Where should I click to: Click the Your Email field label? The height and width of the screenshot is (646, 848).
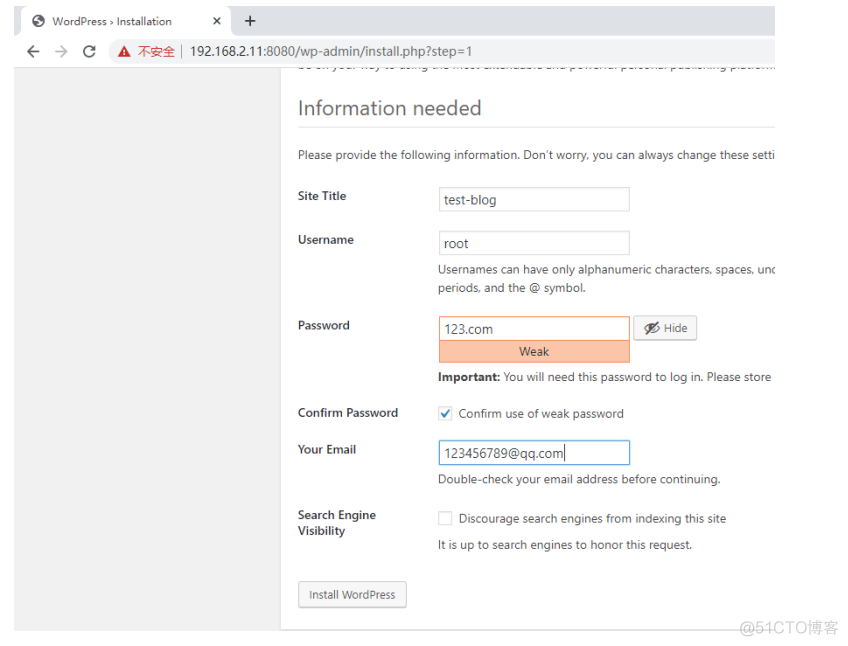[327, 450]
